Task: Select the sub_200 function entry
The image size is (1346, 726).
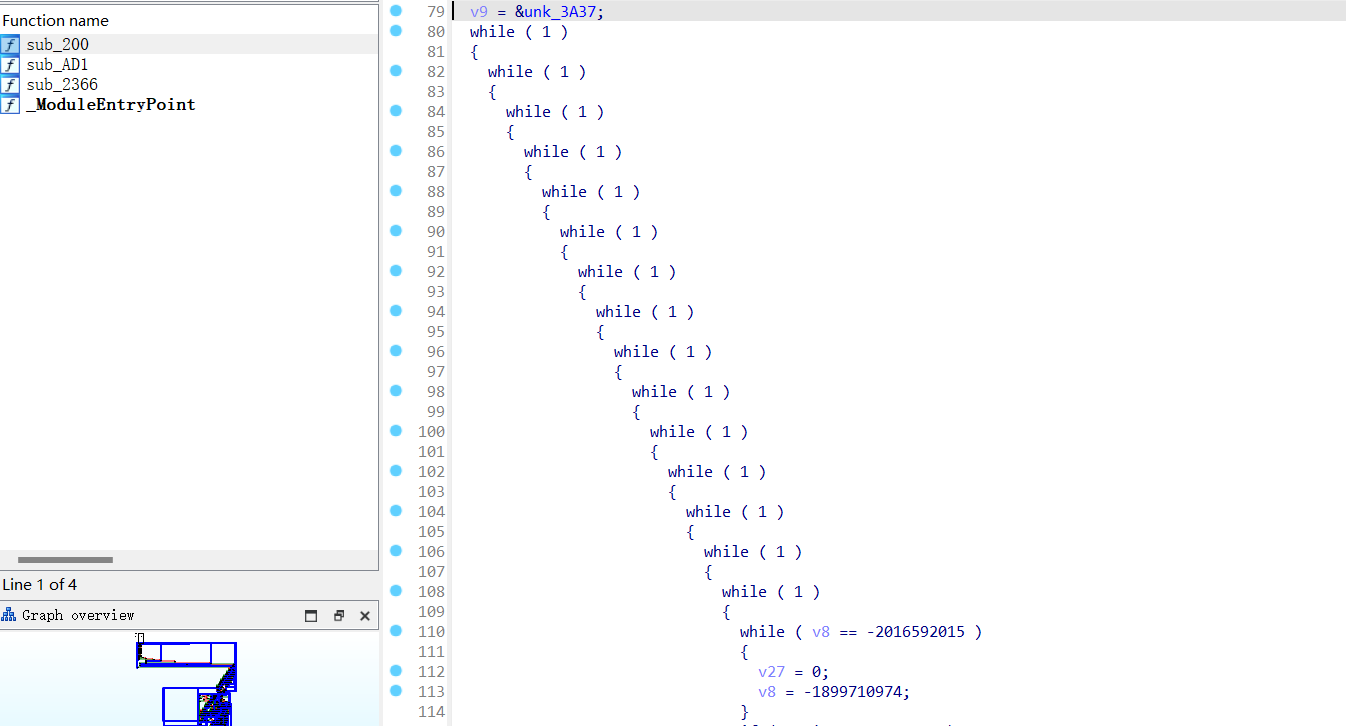Action: coord(189,44)
